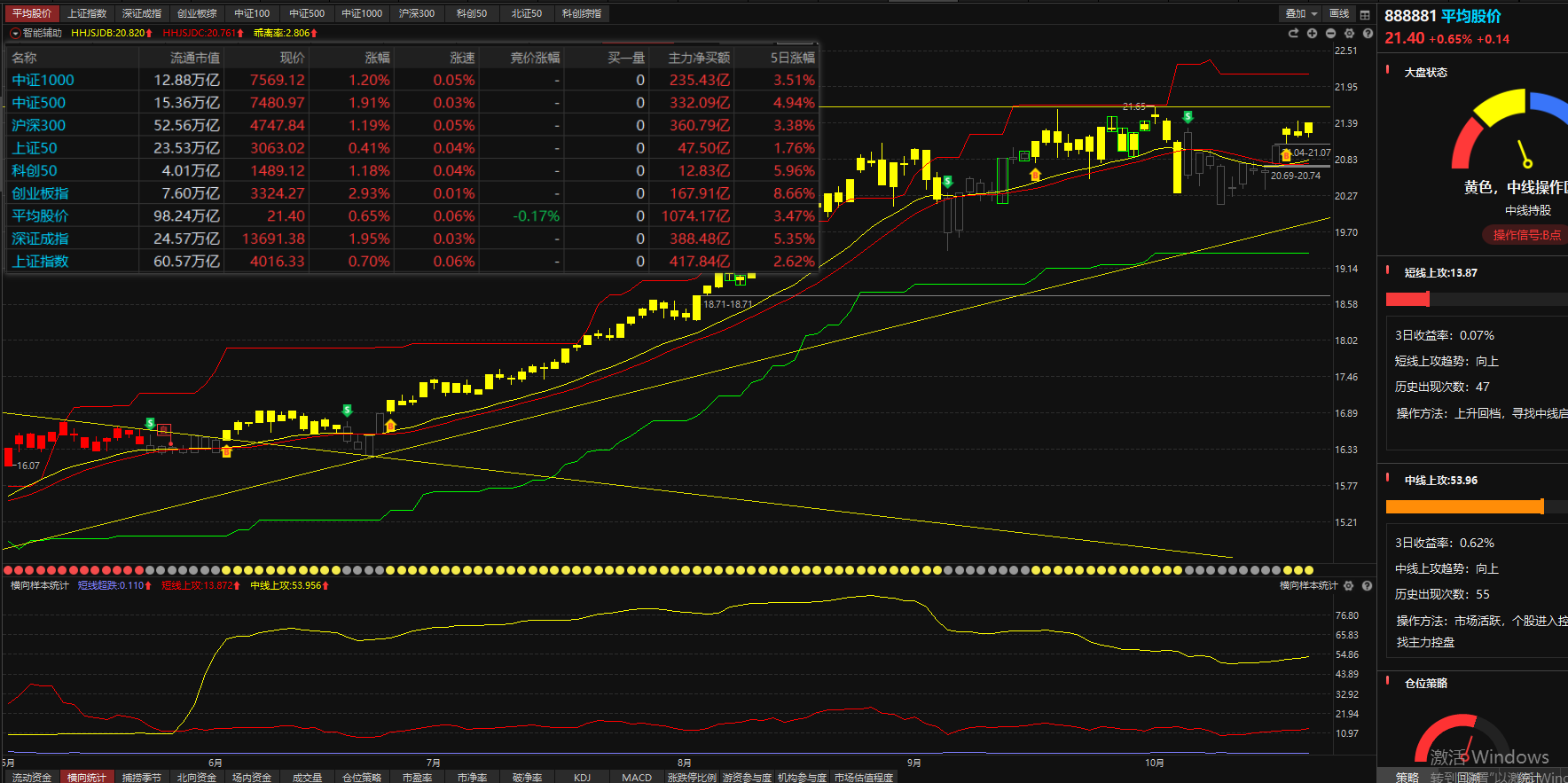Select the 科创50 tab in the top bar
The width and height of the screenshot is (1568, 783).
click(472, 13)
